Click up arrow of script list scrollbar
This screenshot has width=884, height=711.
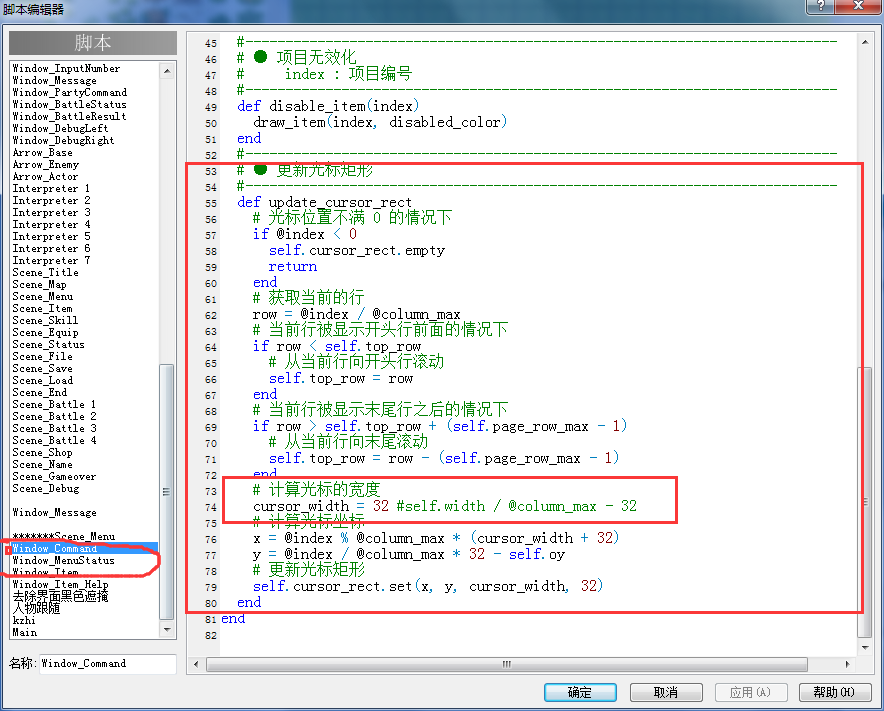[167, 71]
